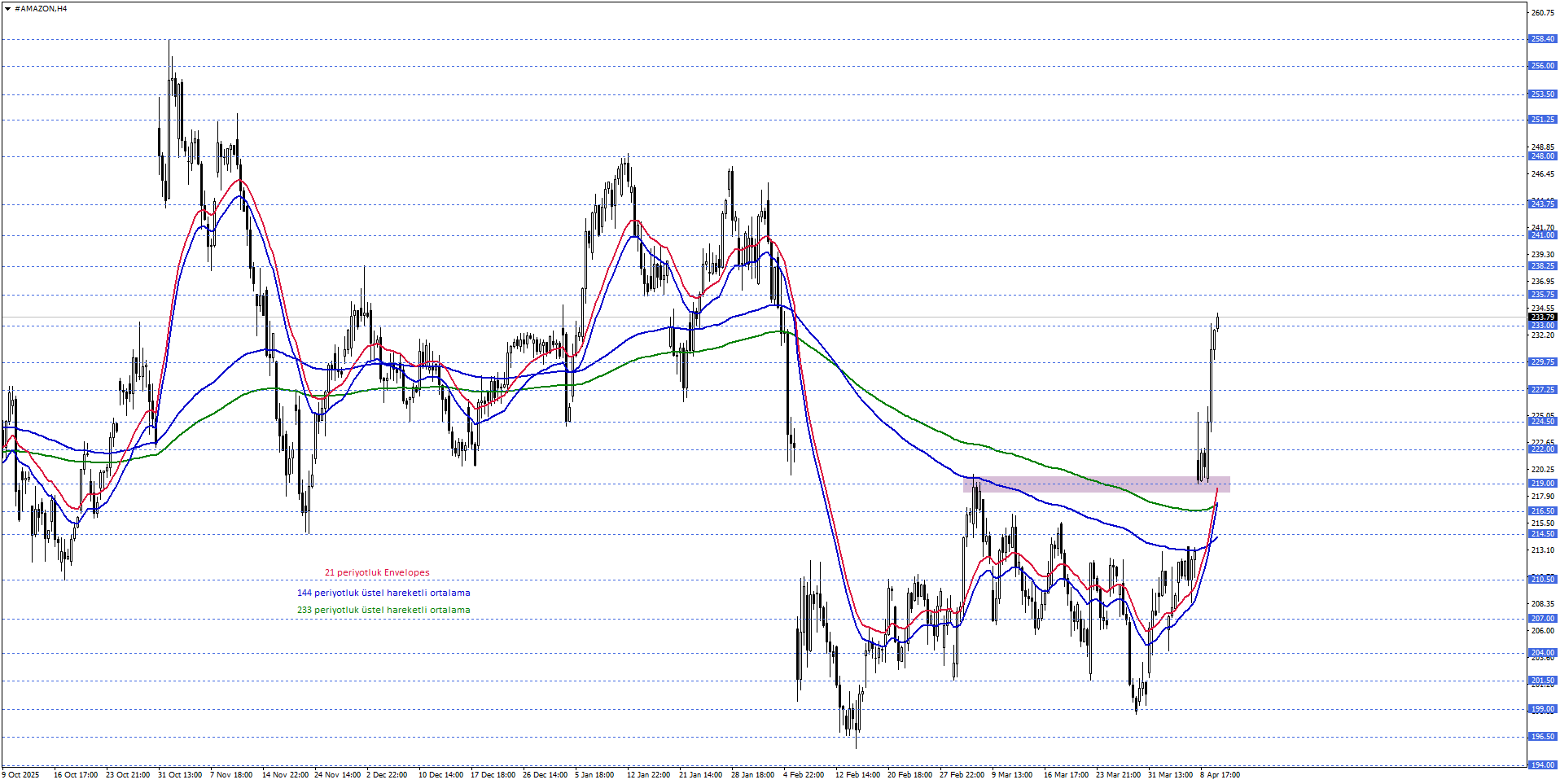Open the dropdown arrow beside #AMAZON,H4
The image size is (1560, 784).
pos(7,9)
